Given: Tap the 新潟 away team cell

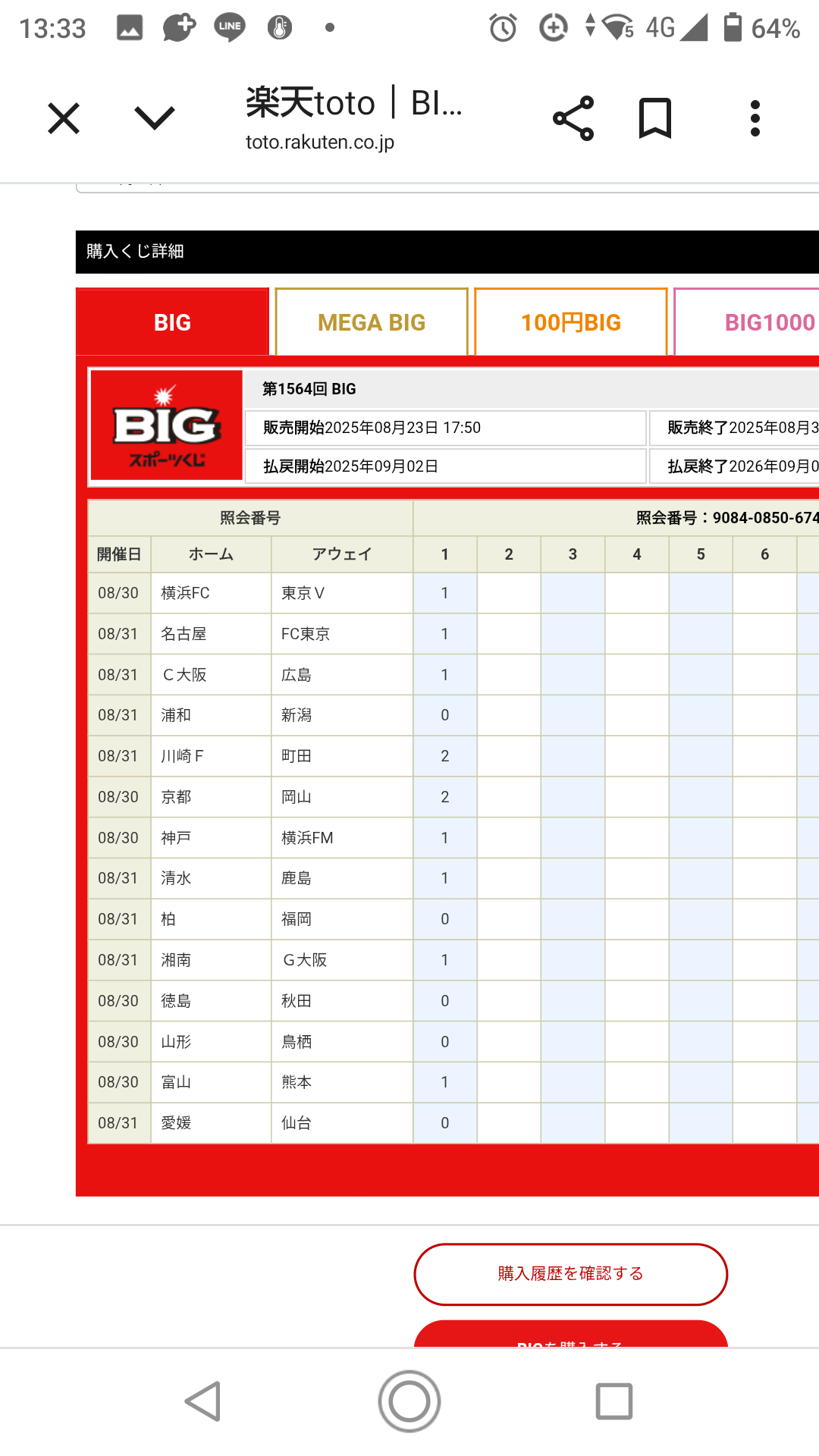Looking at the screenshot, I should point(342,715).
